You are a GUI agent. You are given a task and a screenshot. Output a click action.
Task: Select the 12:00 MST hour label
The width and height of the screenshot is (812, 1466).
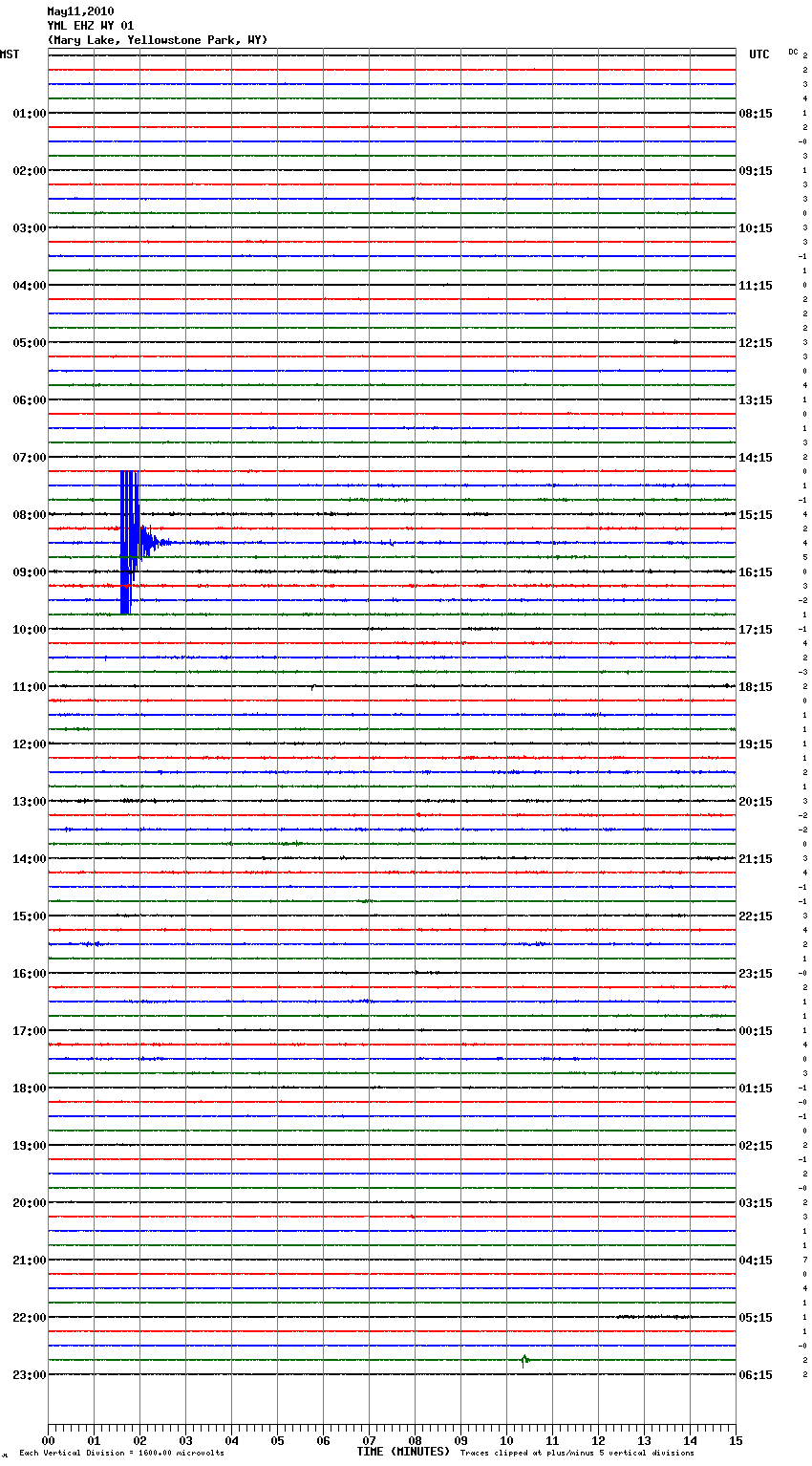point(29,744)
